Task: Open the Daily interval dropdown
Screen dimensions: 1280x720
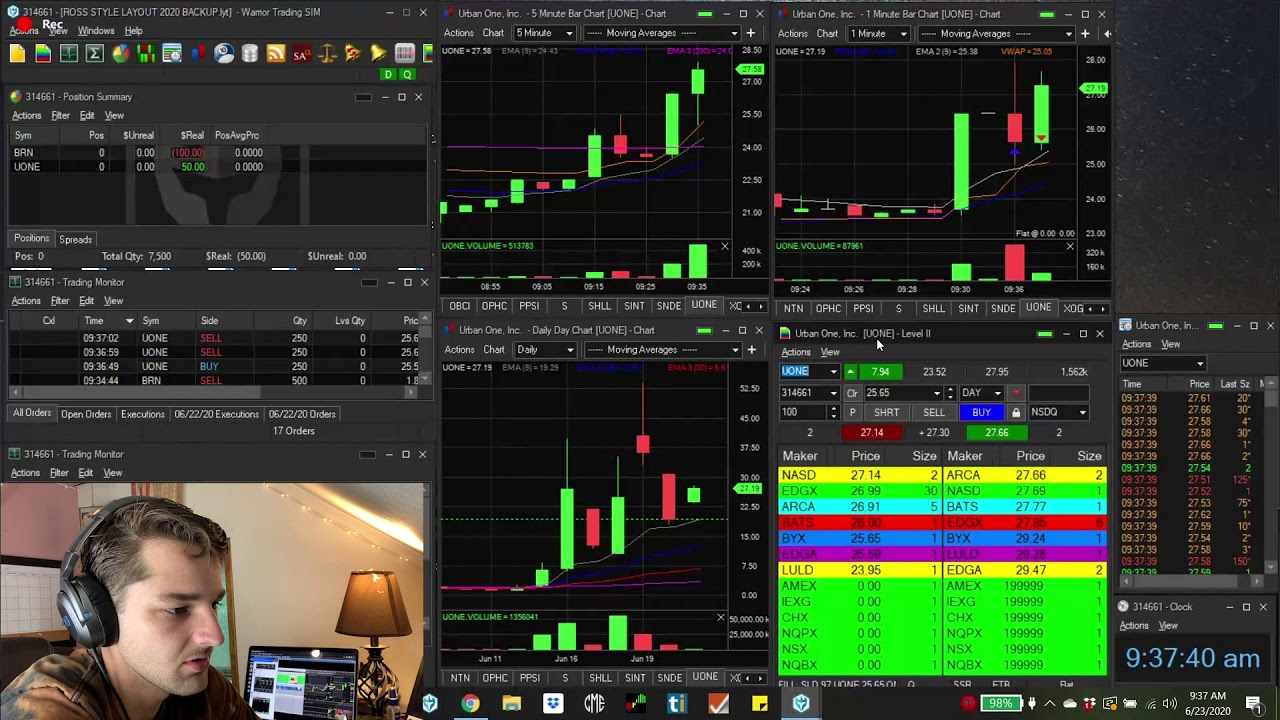Action: (x=545, y=349)
